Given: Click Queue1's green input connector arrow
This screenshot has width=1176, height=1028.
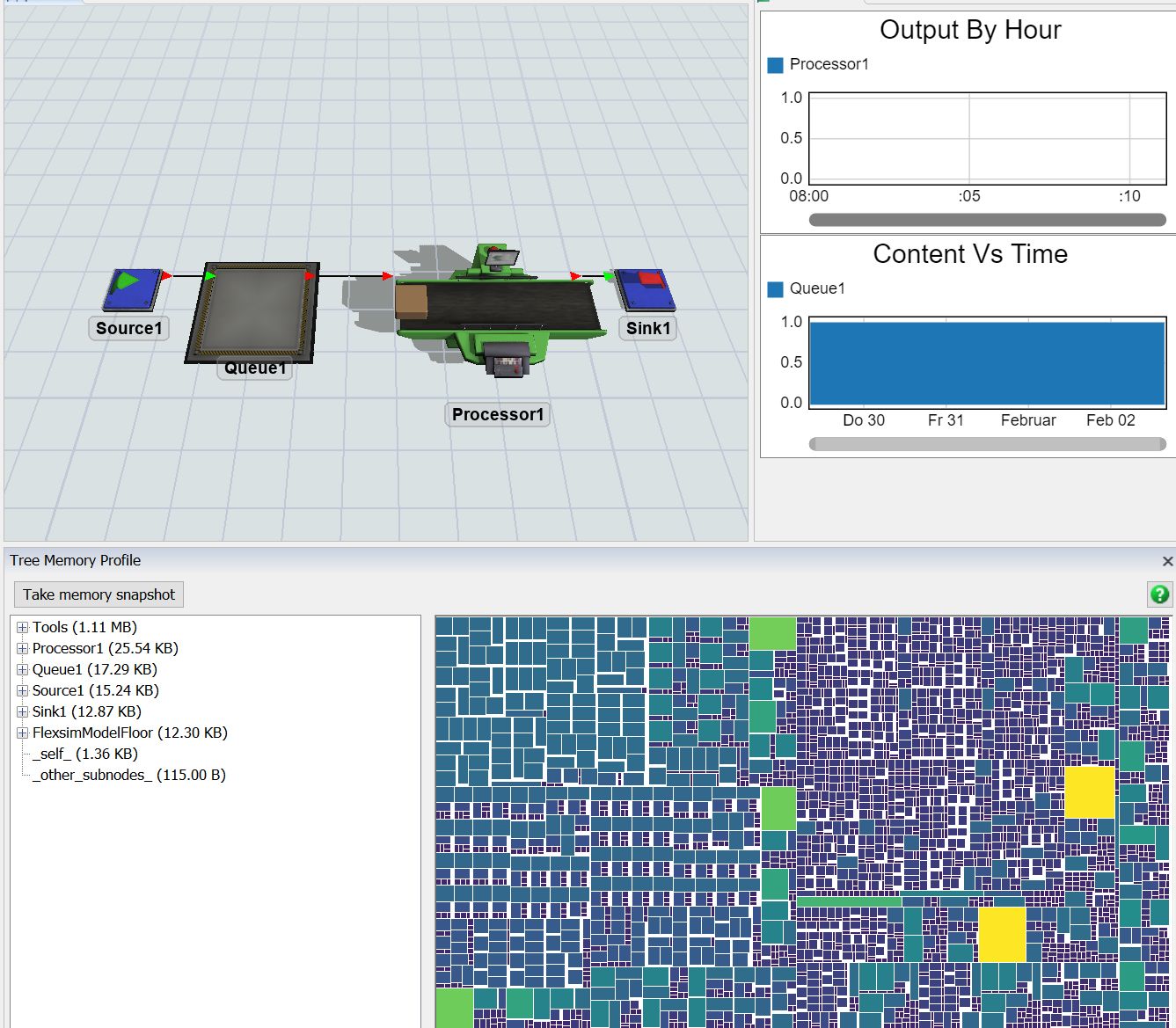Looking at the screenshot, I should pos(210,276).
